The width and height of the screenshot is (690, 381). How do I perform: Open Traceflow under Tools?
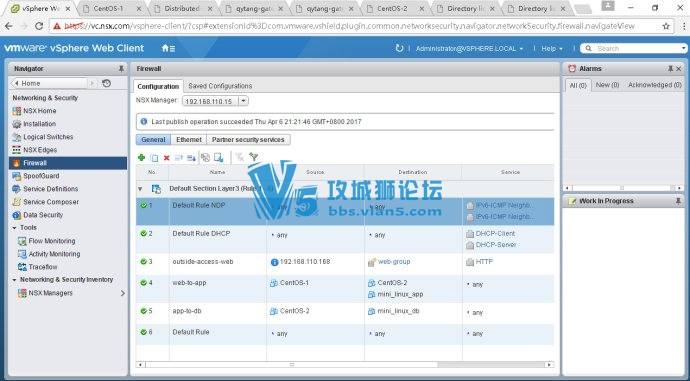tap(43, 267)
